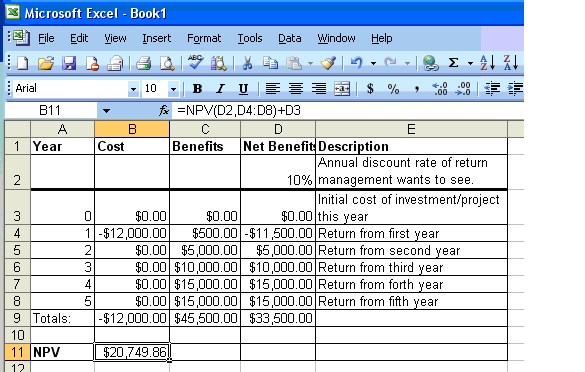
Task: Open the Name Box dropdown arrow
Action: point(106,111)
